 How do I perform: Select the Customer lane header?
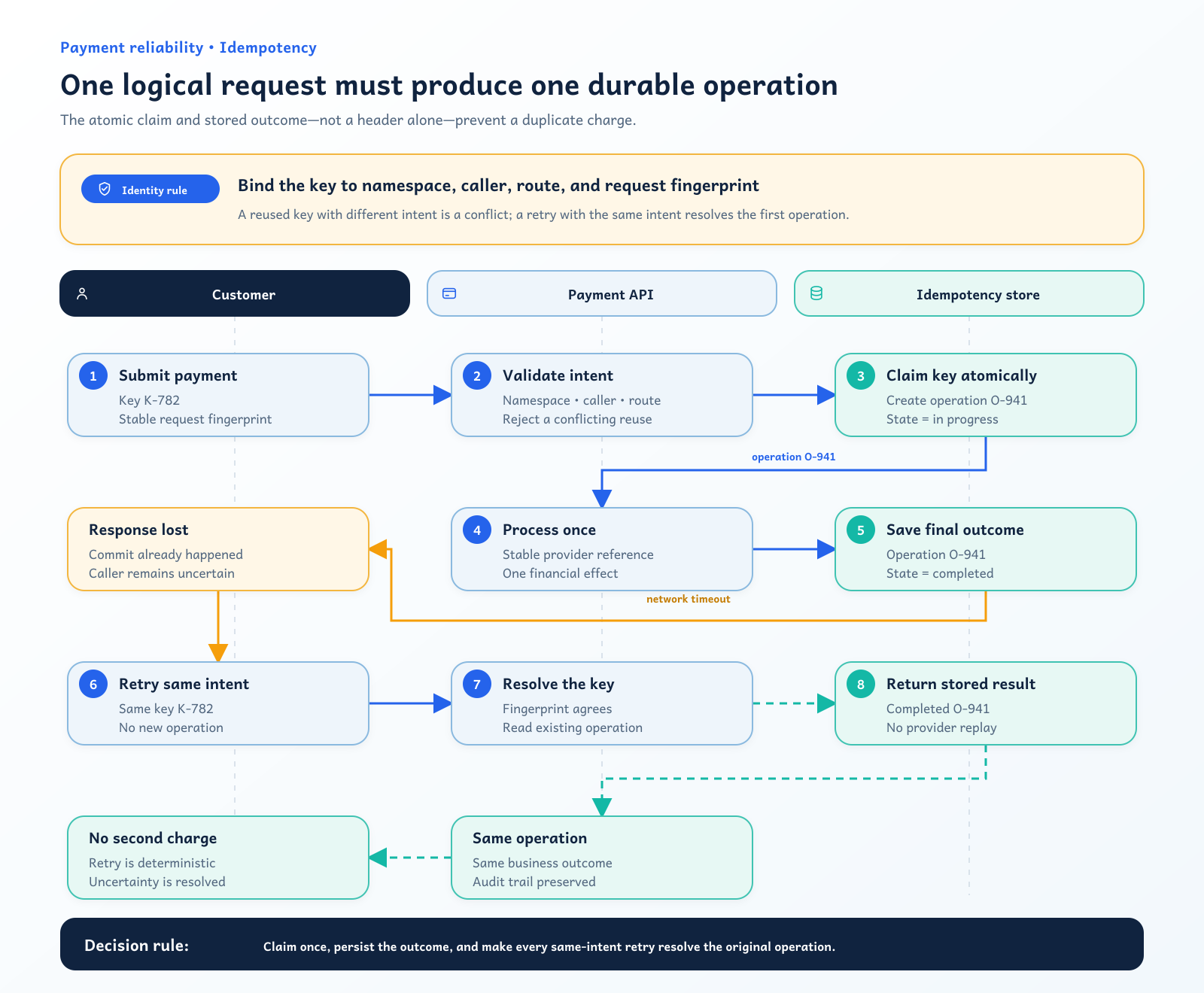[235, 293]
